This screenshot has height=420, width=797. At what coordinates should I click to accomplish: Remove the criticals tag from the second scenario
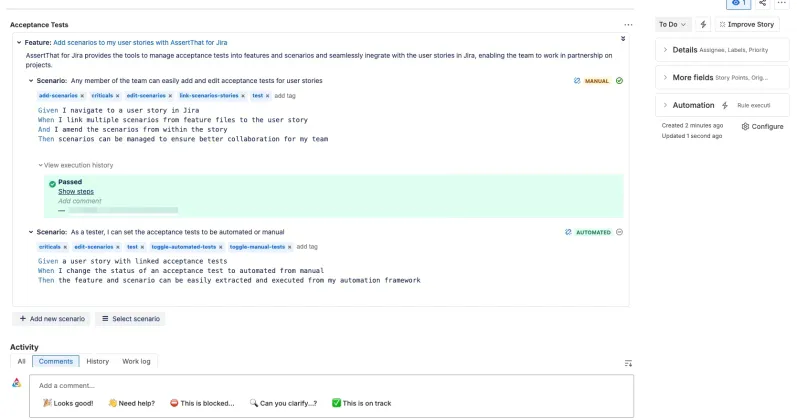pos(65,247)
